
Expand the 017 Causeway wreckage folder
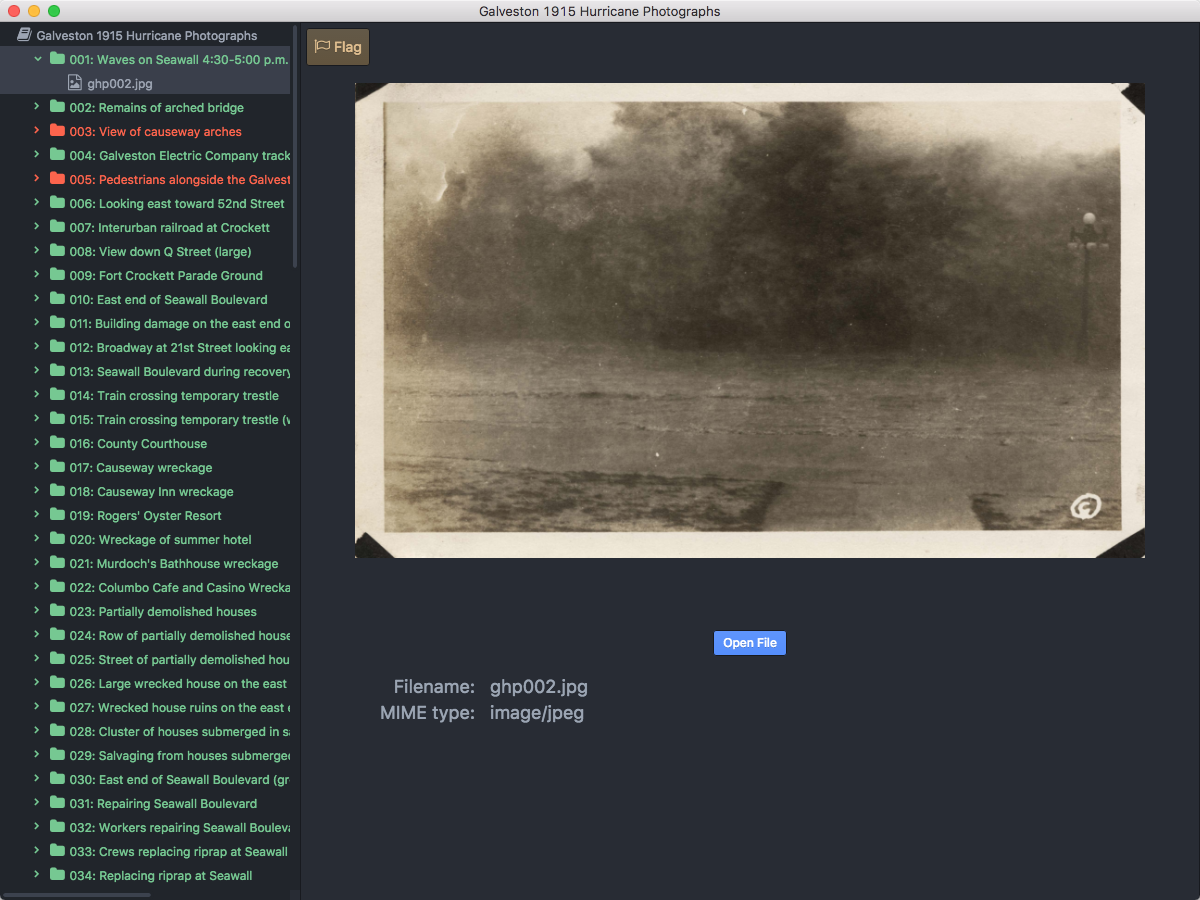(37, 467)
